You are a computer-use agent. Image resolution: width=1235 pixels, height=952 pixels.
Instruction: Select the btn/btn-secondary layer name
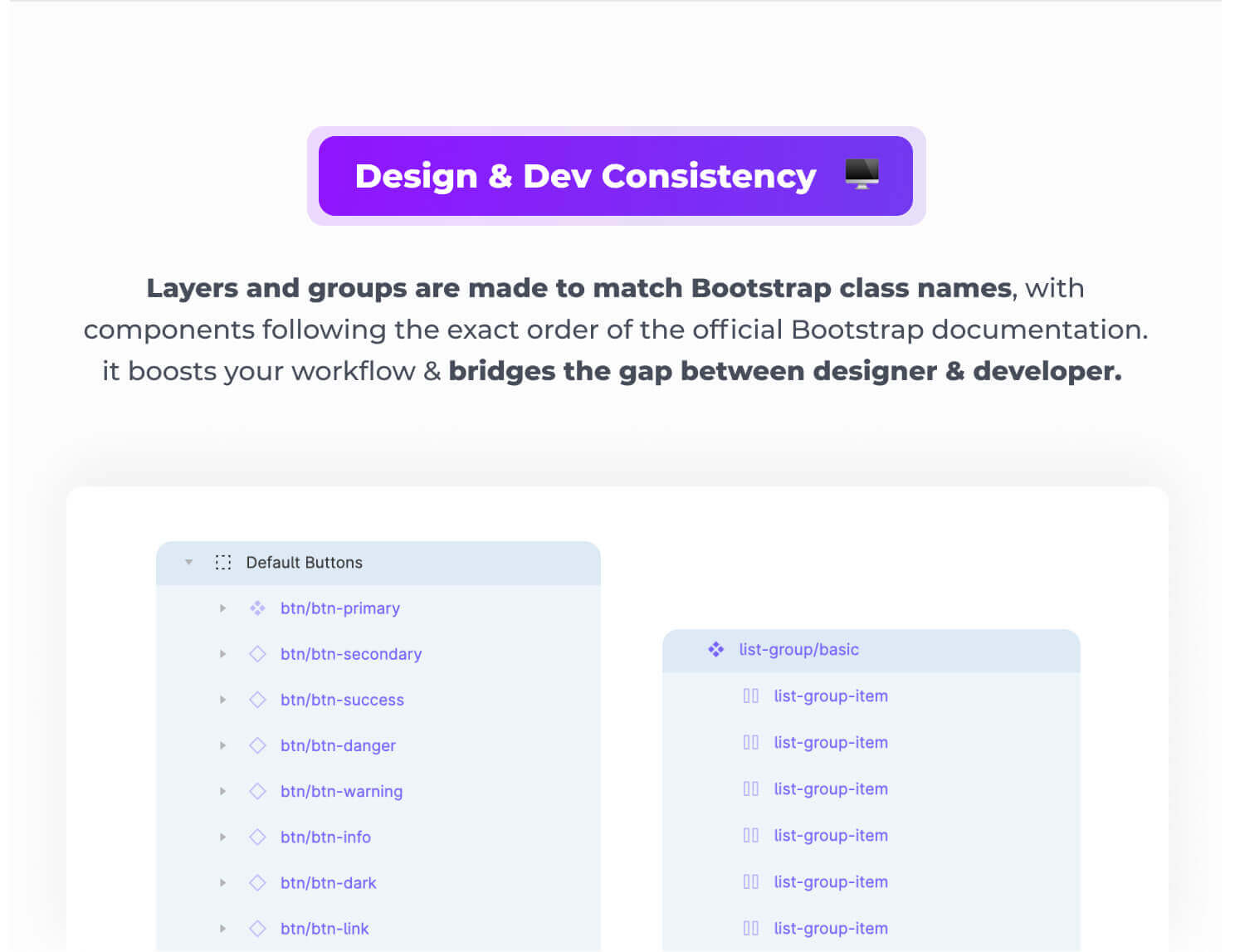(351, 654)
